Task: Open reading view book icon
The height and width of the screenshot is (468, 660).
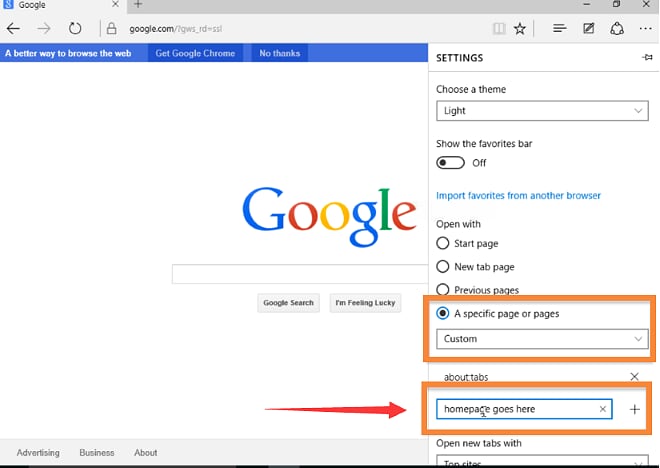Action: [499, 29]
